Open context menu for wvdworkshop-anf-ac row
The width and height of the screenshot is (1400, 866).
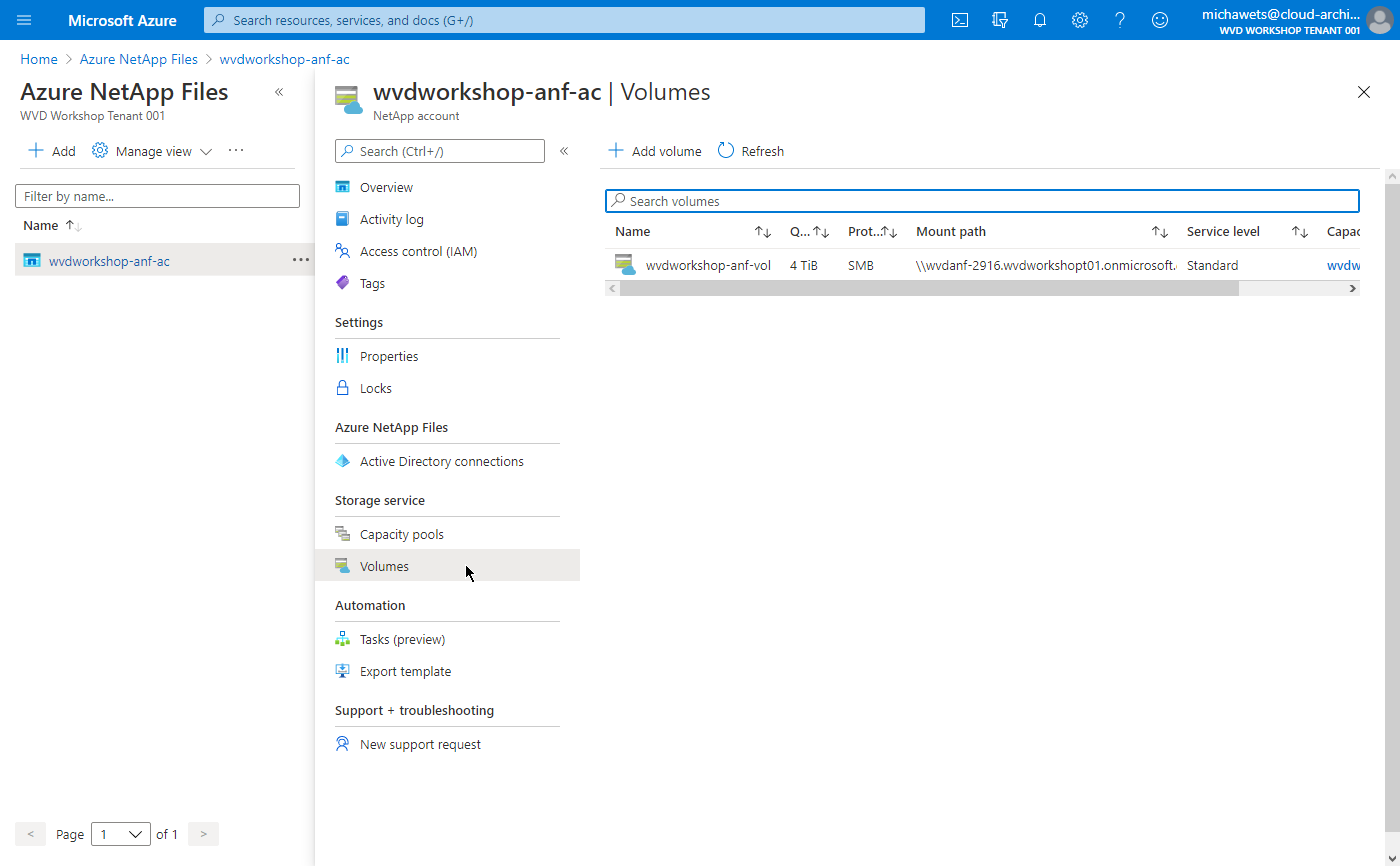pos(301,260)
